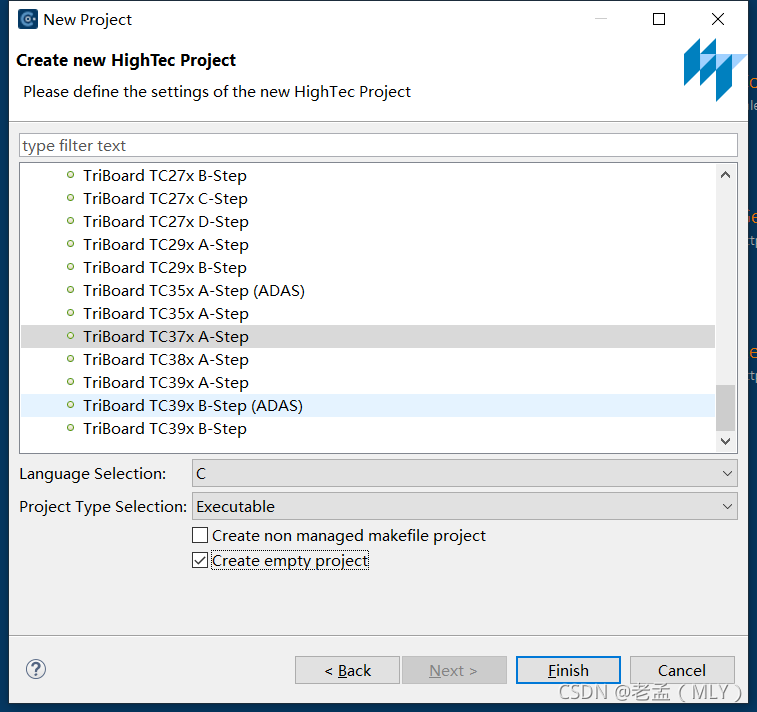This screenshot has height=712, width=757.
Task: Click the board list scroll down arrow
Action: (725, 441)
